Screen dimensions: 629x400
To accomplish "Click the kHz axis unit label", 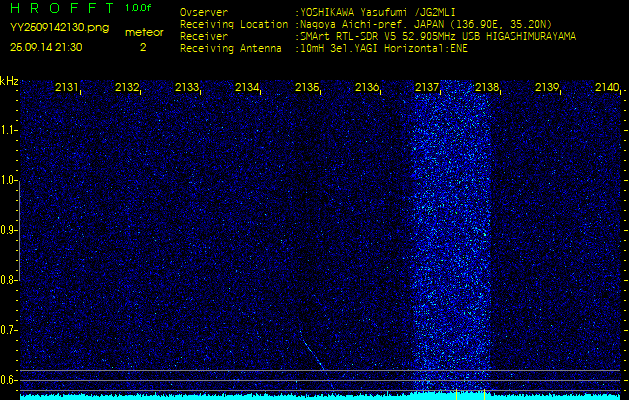I will pos(9,81).
